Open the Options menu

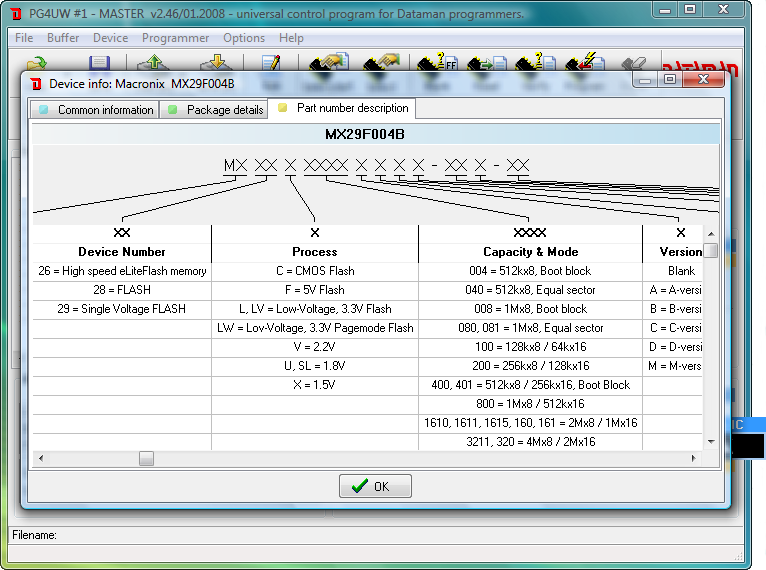point(244,38)
